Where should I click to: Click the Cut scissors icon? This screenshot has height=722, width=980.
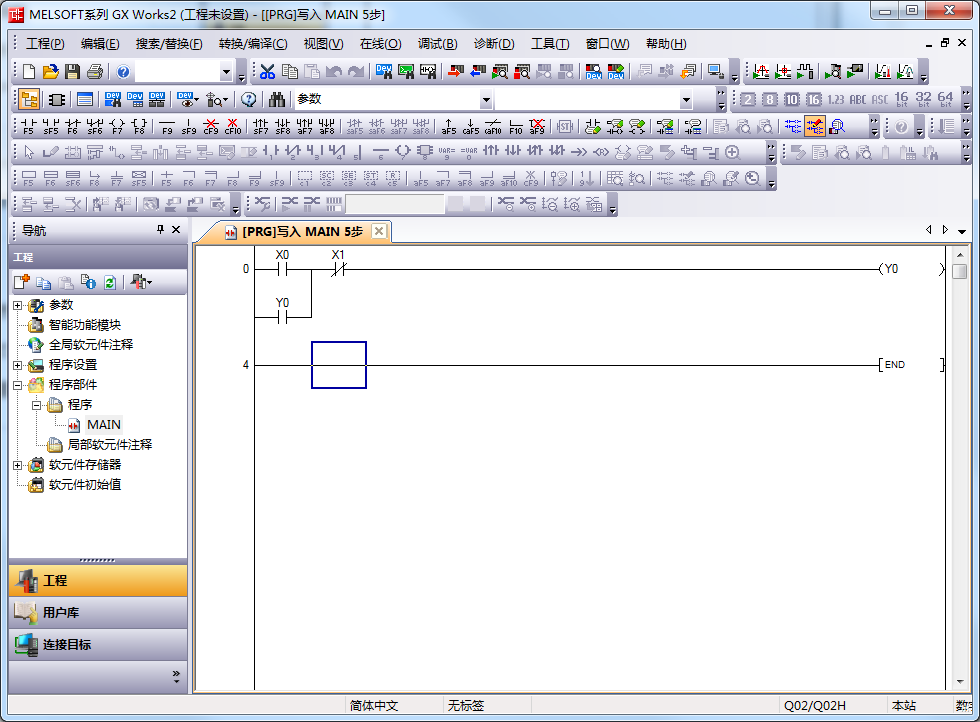(x=267, y=72)
